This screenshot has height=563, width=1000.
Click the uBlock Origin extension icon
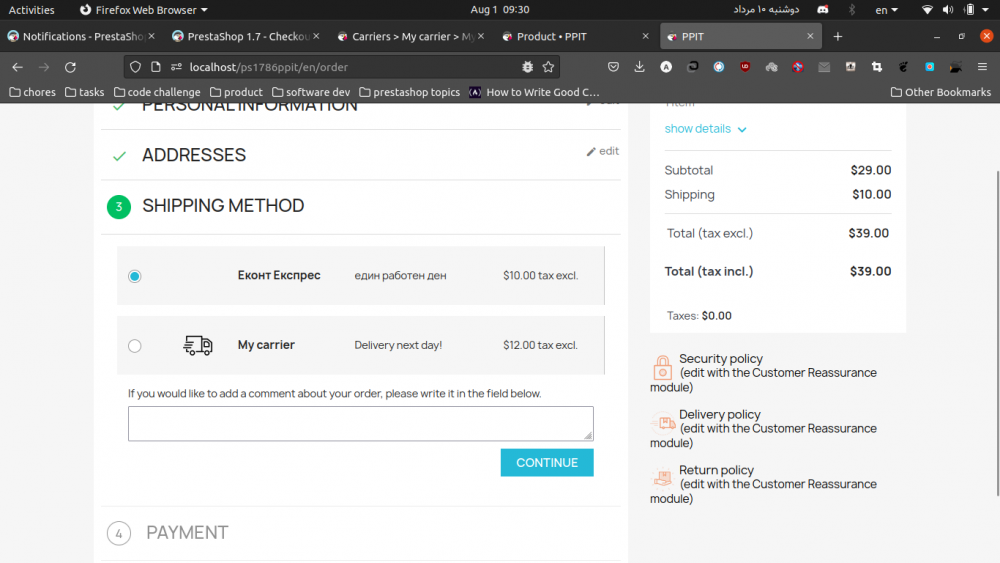click(745, 67)
